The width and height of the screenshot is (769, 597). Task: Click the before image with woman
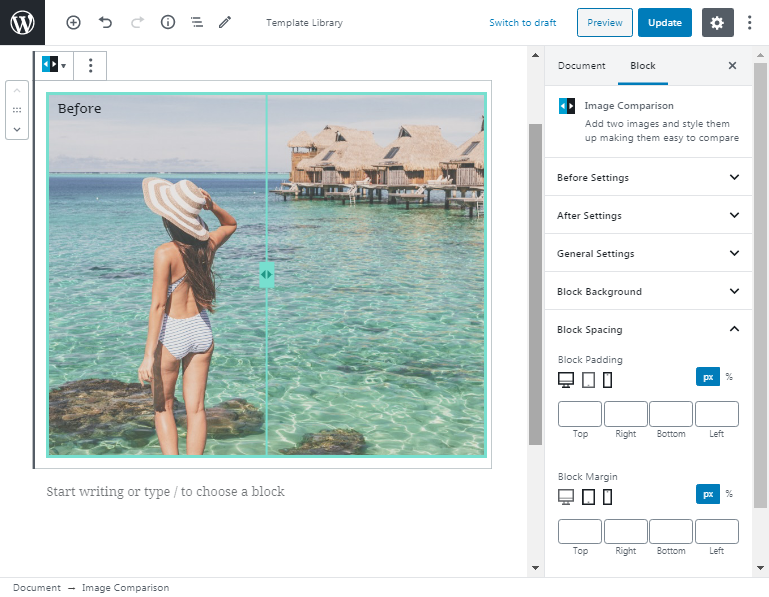(157, 275)
